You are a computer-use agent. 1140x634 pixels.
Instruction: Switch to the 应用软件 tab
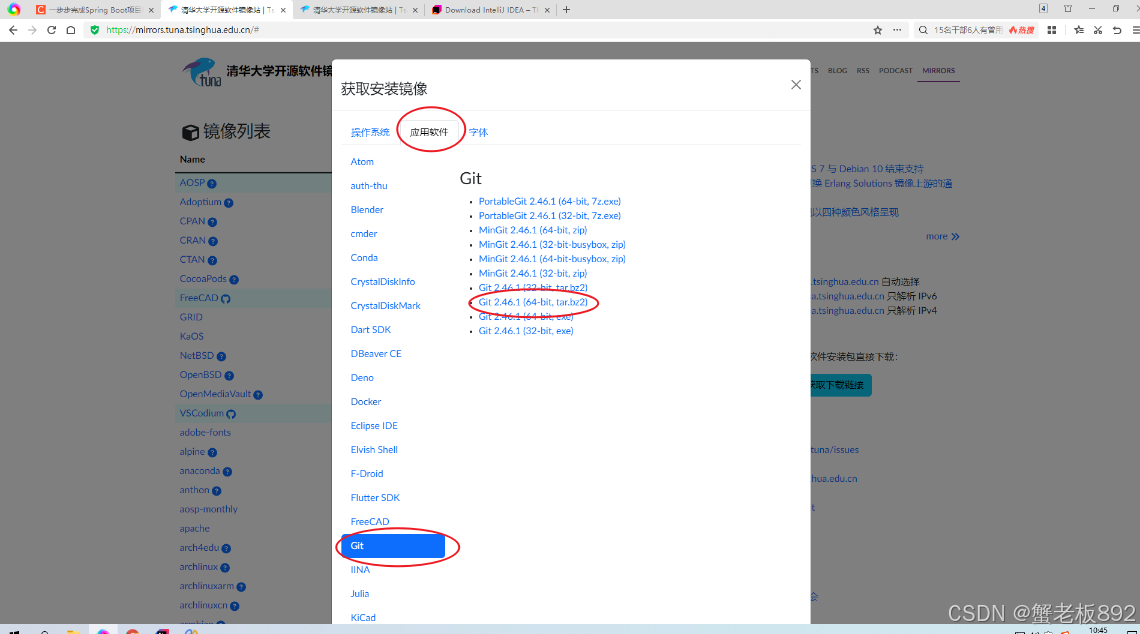pyautogui.click(x=429, y=132)
